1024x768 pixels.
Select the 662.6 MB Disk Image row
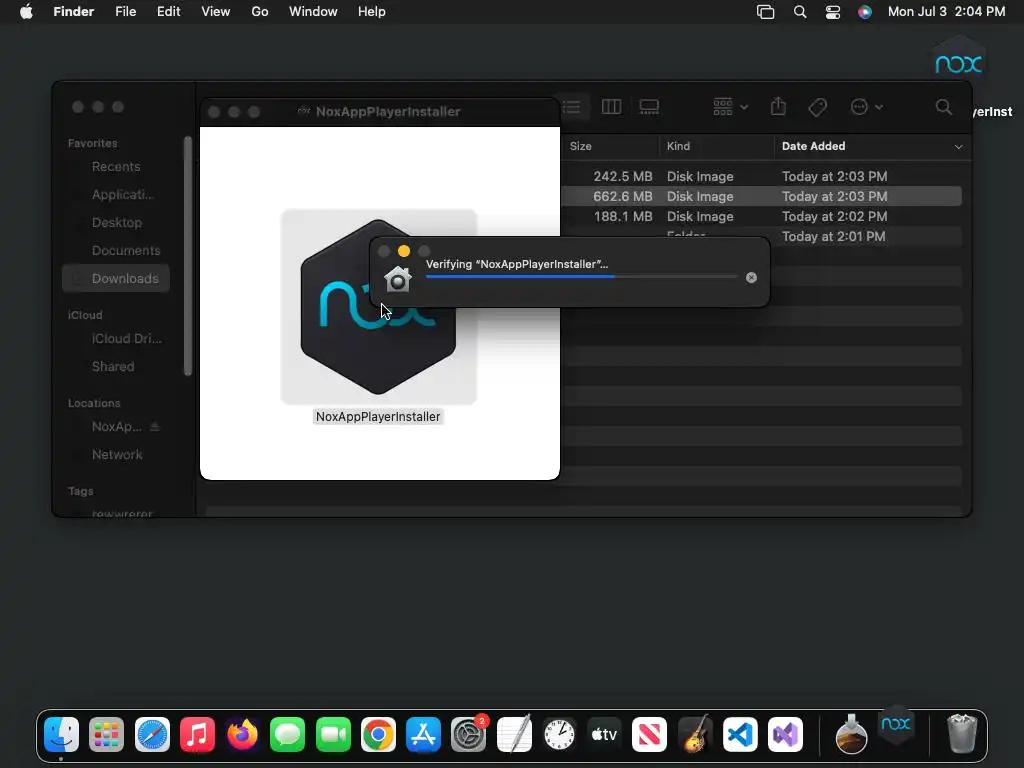tap(761, 197)
